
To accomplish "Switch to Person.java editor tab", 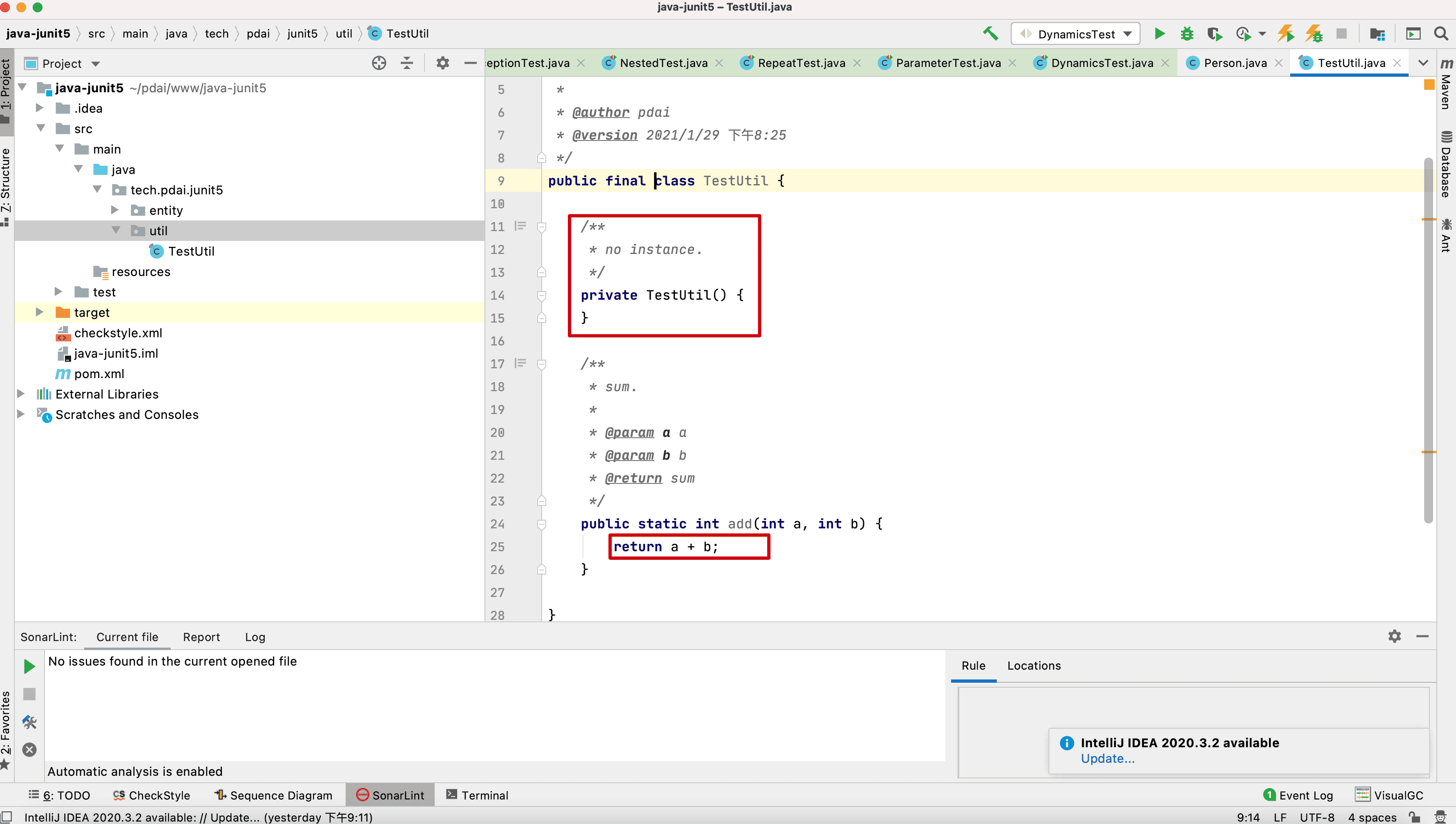I will [1235, 63].
